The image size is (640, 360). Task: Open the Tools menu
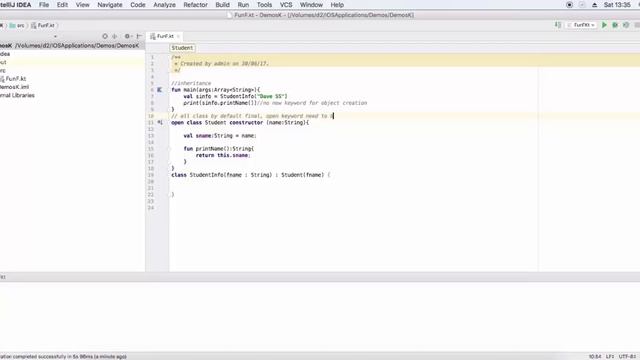point(264,5)
